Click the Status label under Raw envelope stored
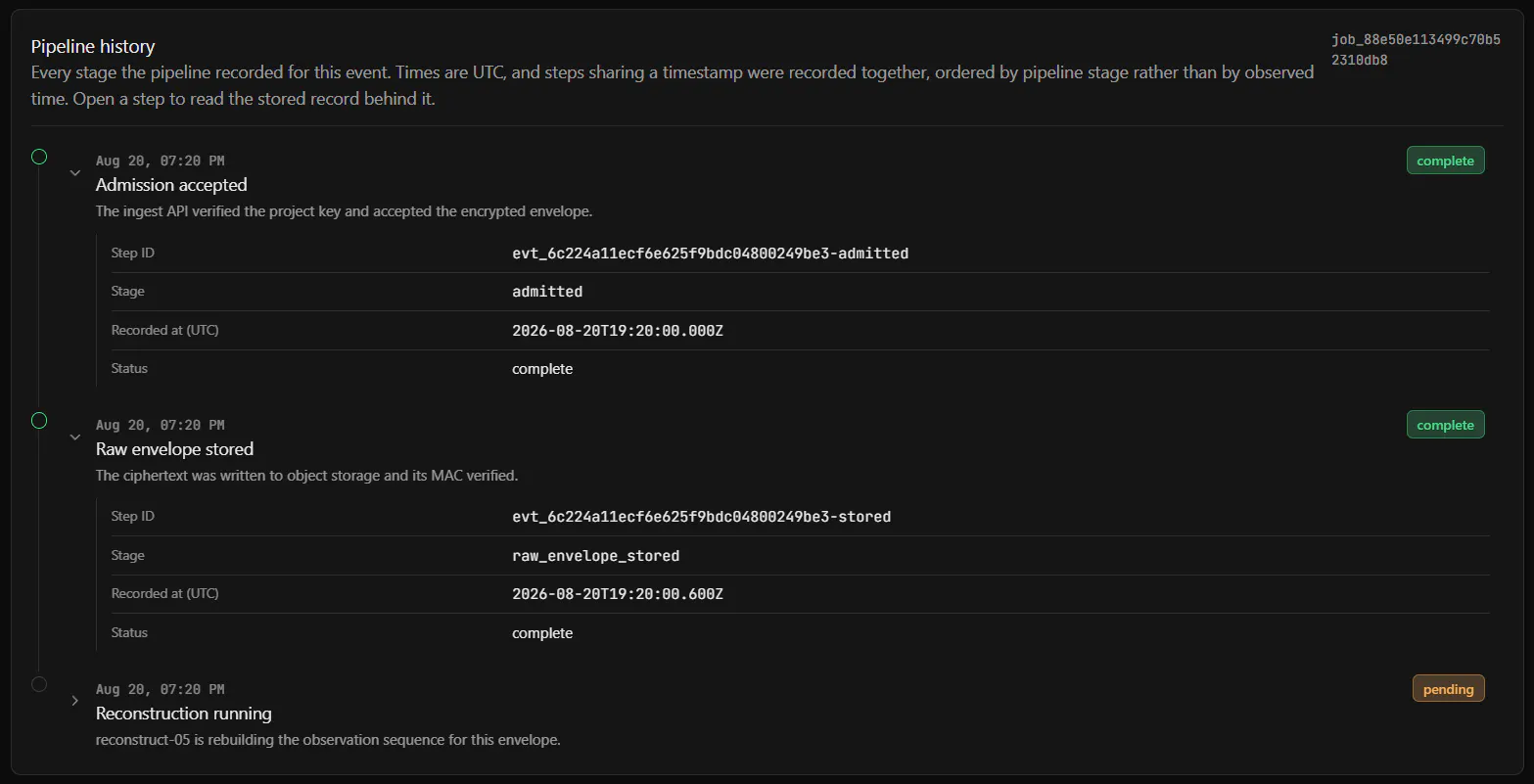 point(129,632)
